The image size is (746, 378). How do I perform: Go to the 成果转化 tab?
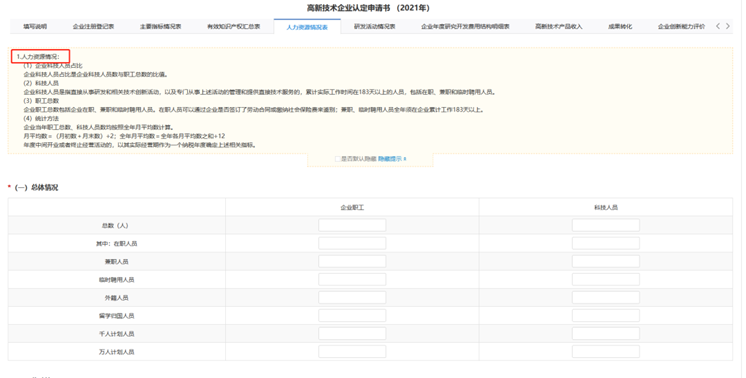620,27
